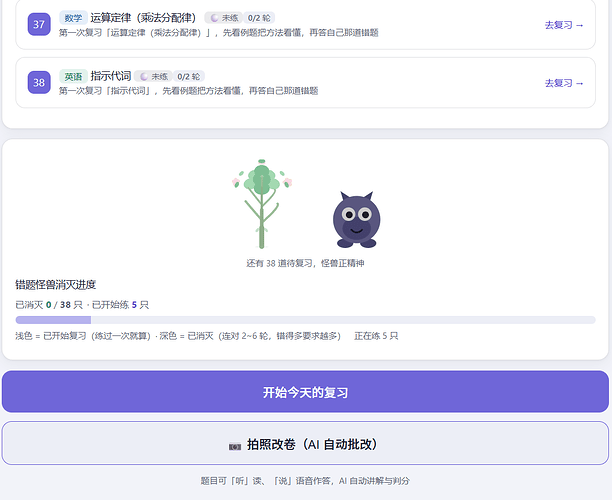Click the monster elimination progress bar
This screenshot has height=500, width=612.
point(305,320)
